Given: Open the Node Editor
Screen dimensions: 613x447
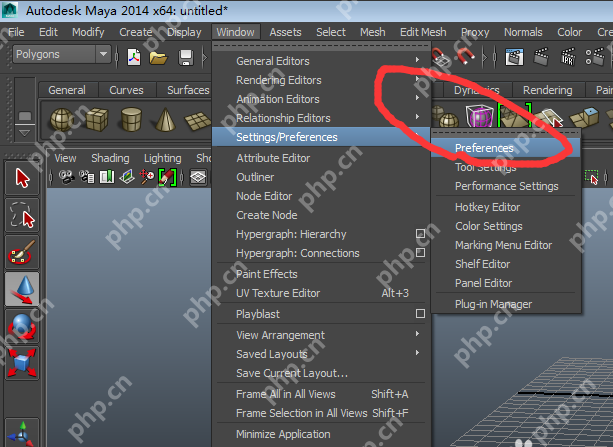Looking at the screenshot, I should tap(321, 196).
